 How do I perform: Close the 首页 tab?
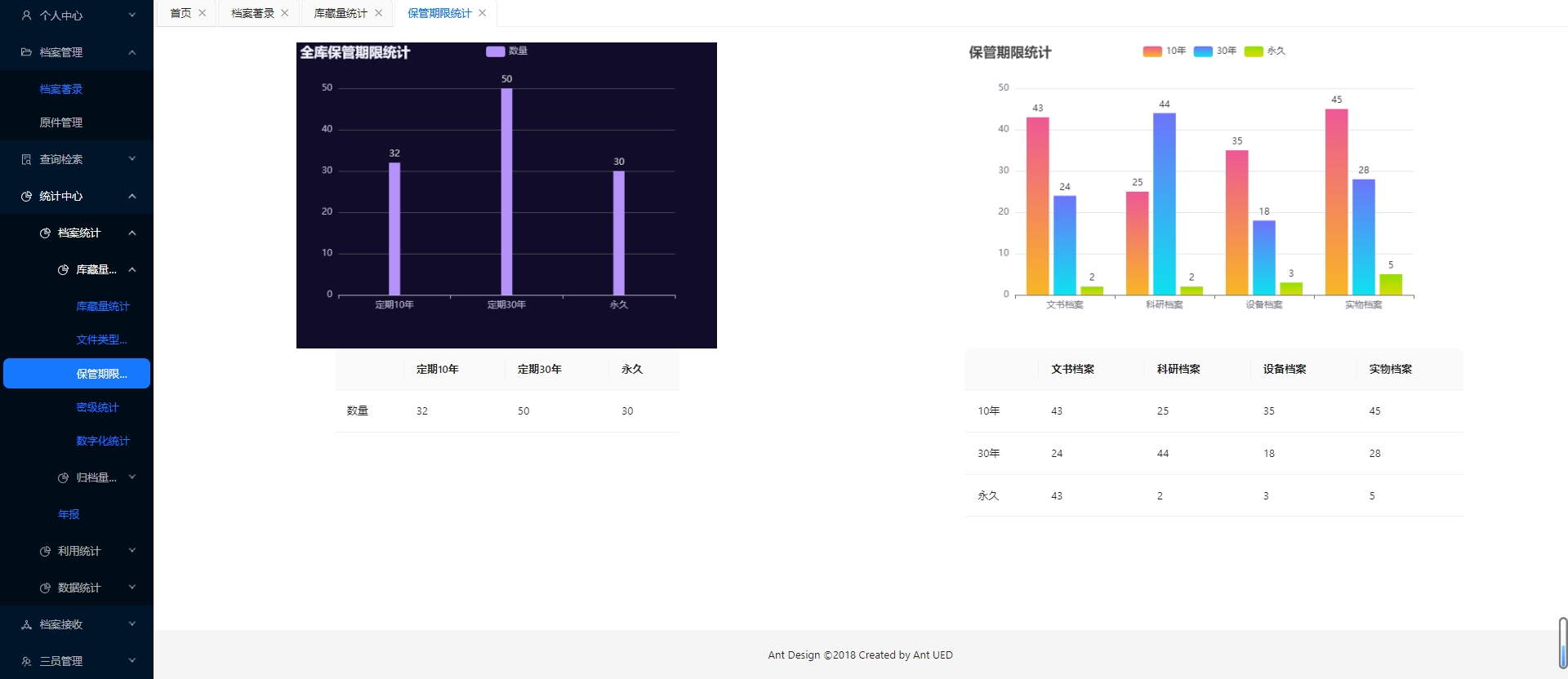click(203, 13)
